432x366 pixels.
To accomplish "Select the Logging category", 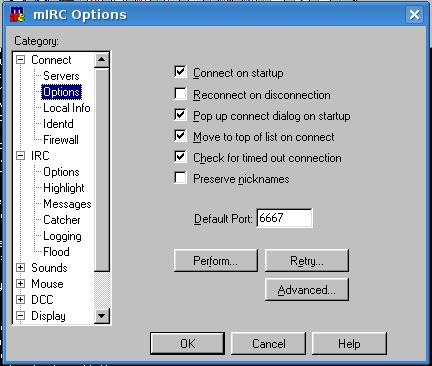I will [x=62, y=236].
